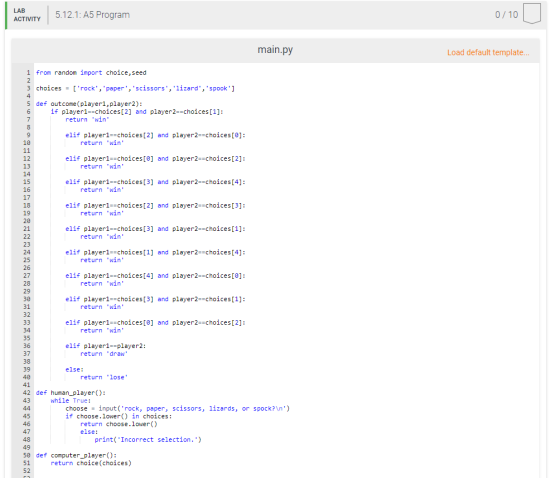
Task: Click the return 'lose' line
Action: pos(104,377)
